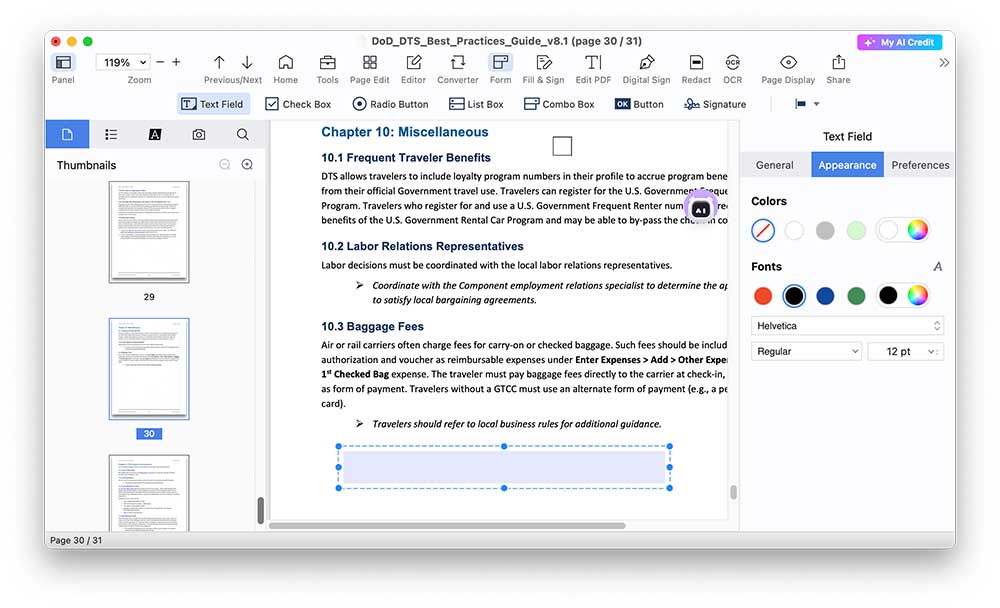The width and height of the screenshot is (1000, 608).
Task: Select the green font color swatch
Action: tap(857, 295)
